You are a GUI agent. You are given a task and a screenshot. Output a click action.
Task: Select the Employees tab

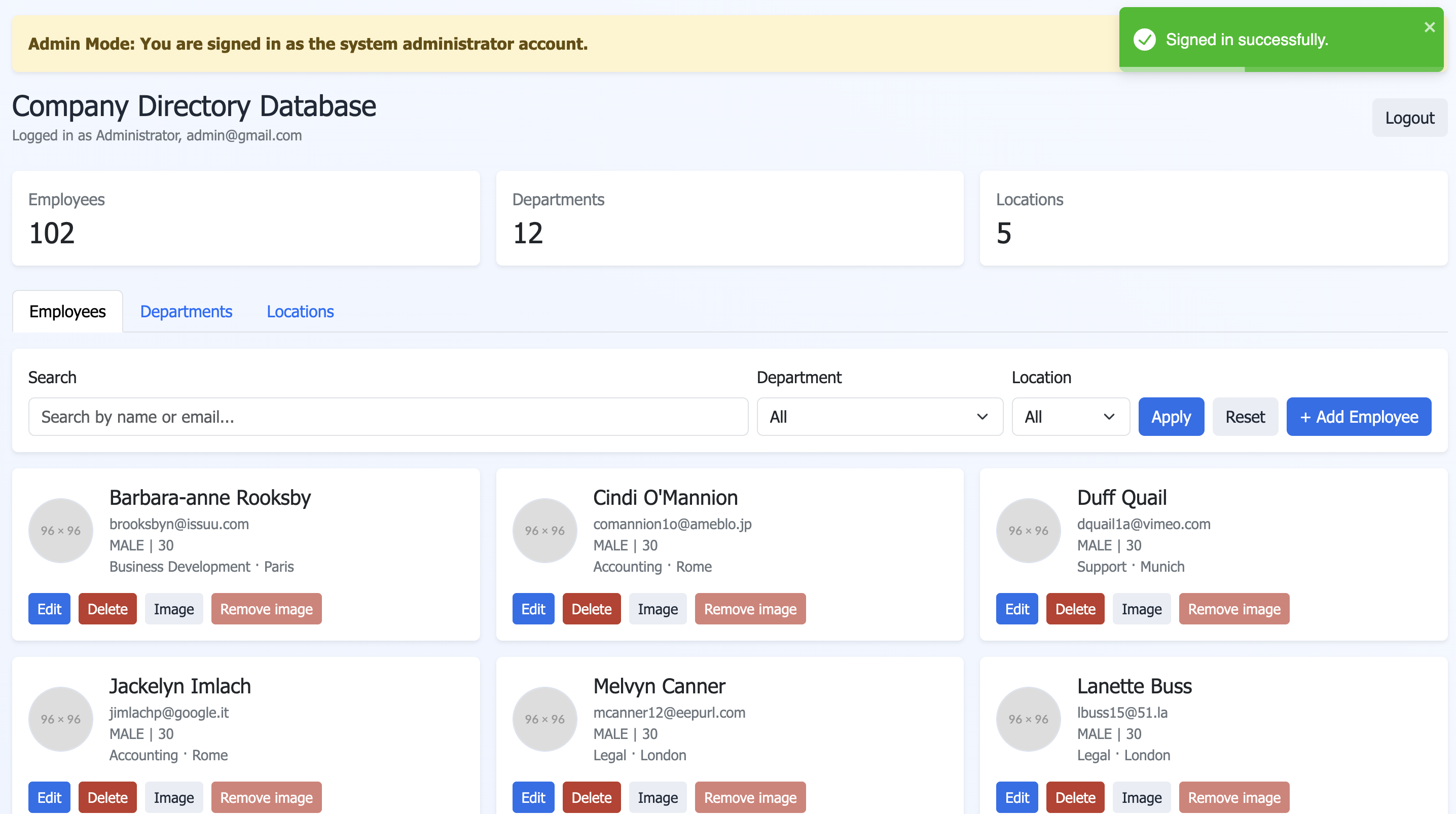[67, 312]
